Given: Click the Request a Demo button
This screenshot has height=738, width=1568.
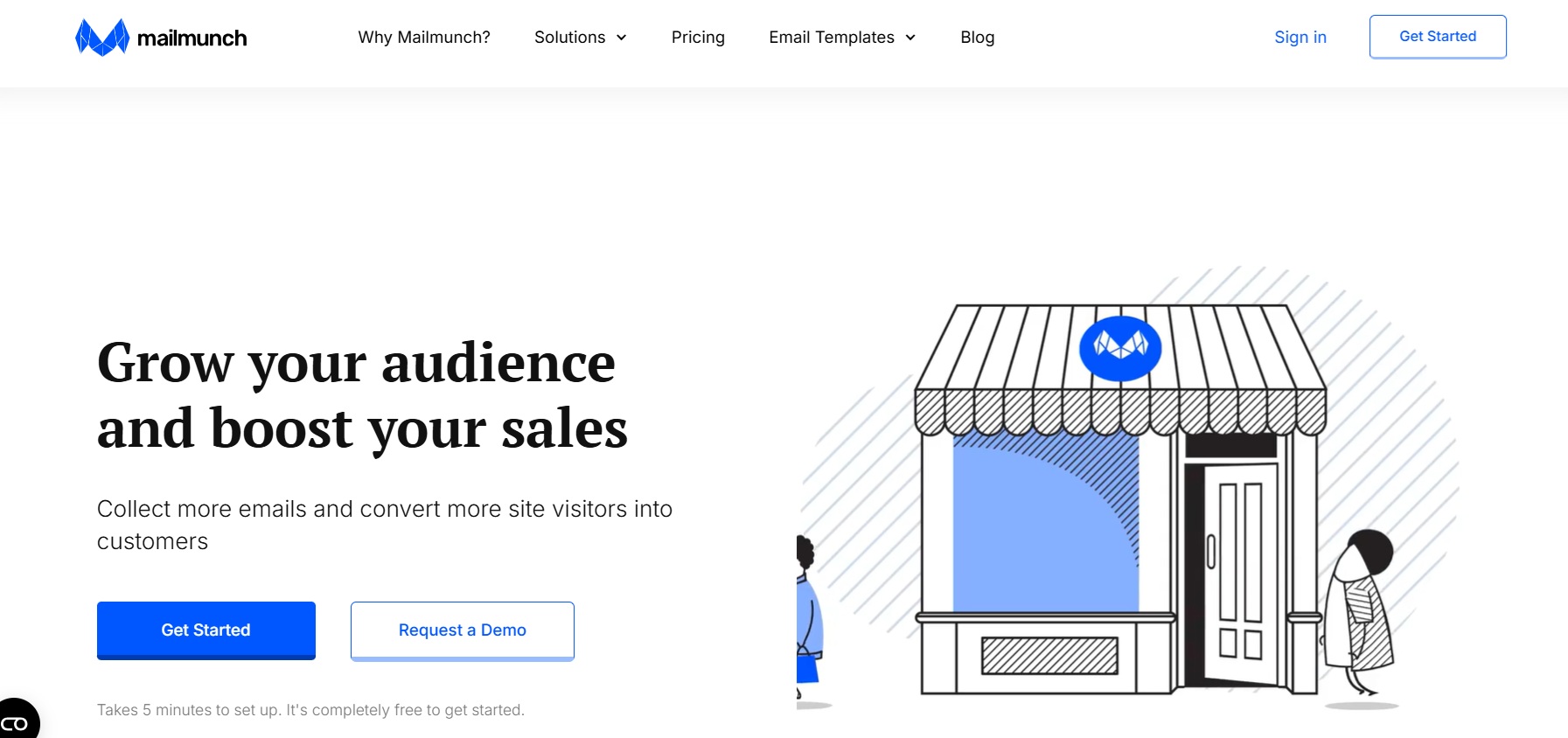Looking at the screenshot, I should pos(462,630).
